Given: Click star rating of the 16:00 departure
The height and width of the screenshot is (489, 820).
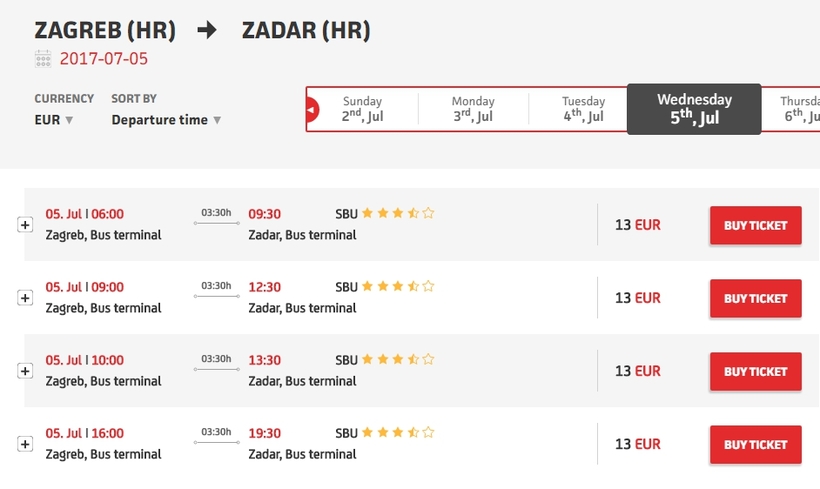Looking at the screenshot, I should 398,433.
